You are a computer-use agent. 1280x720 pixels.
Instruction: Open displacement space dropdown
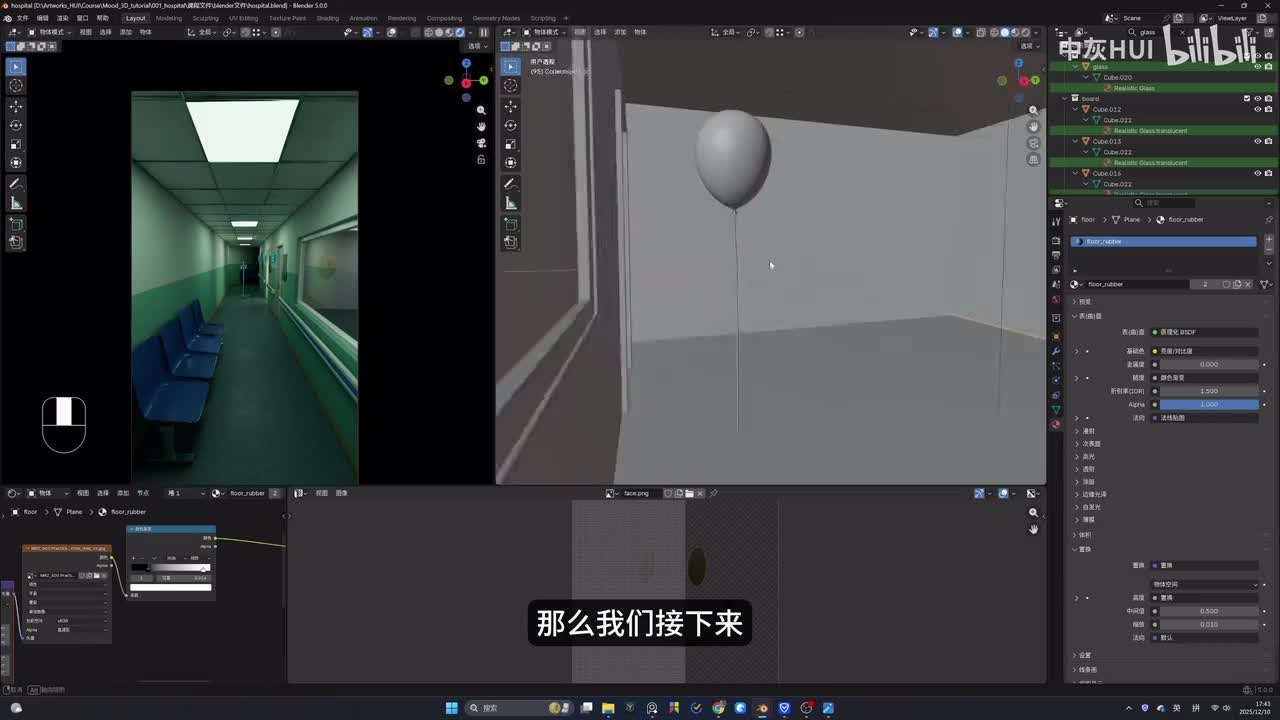[x=1206, y=584]
